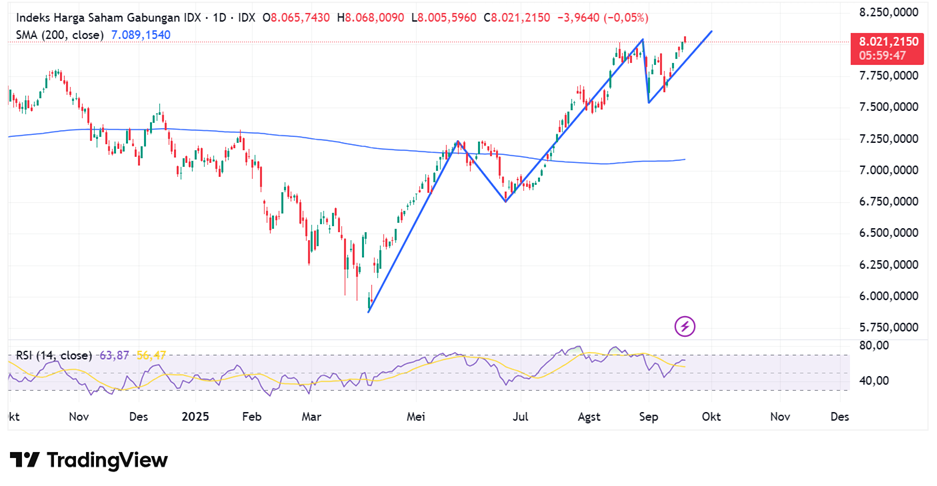Click the purple lightning bolt icon
The image size is (937, 486).
[685, 326]
